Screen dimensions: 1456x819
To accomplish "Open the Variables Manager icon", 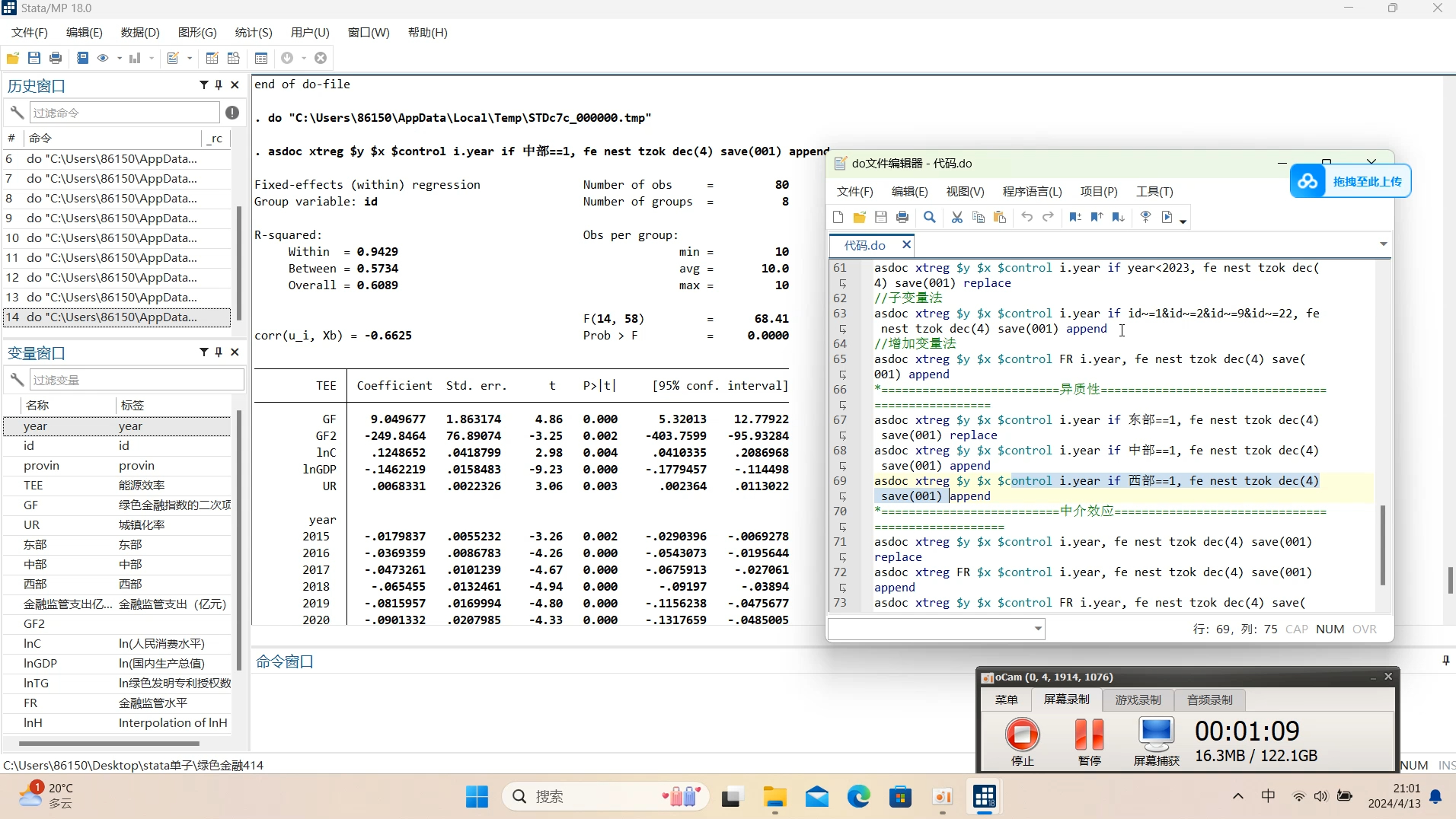I will (261, 58).
